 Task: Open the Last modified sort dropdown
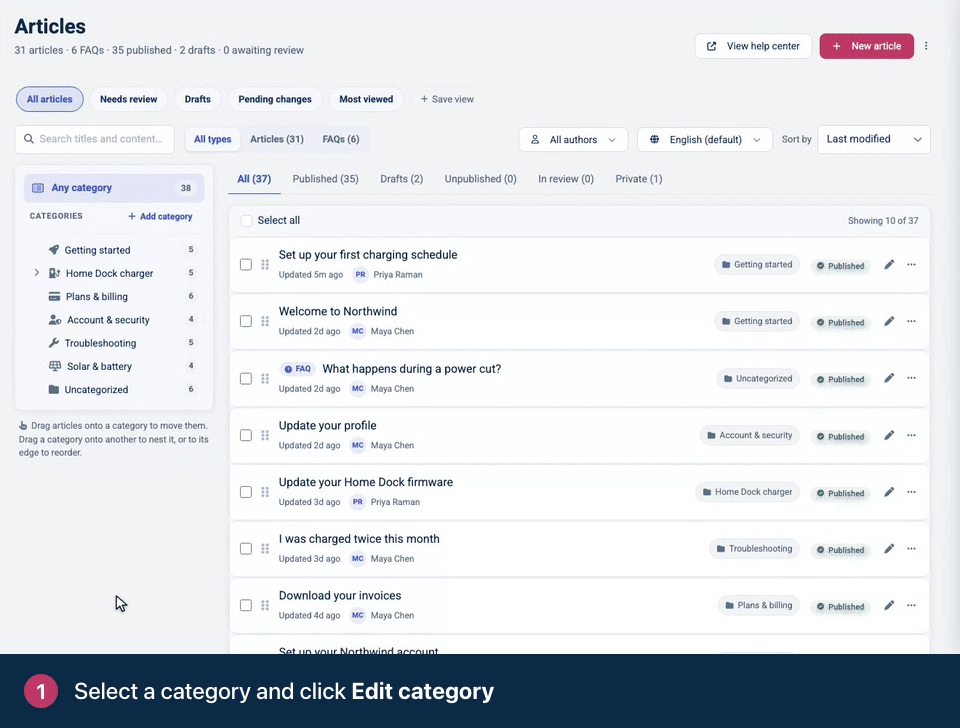[x=874, y=140]
